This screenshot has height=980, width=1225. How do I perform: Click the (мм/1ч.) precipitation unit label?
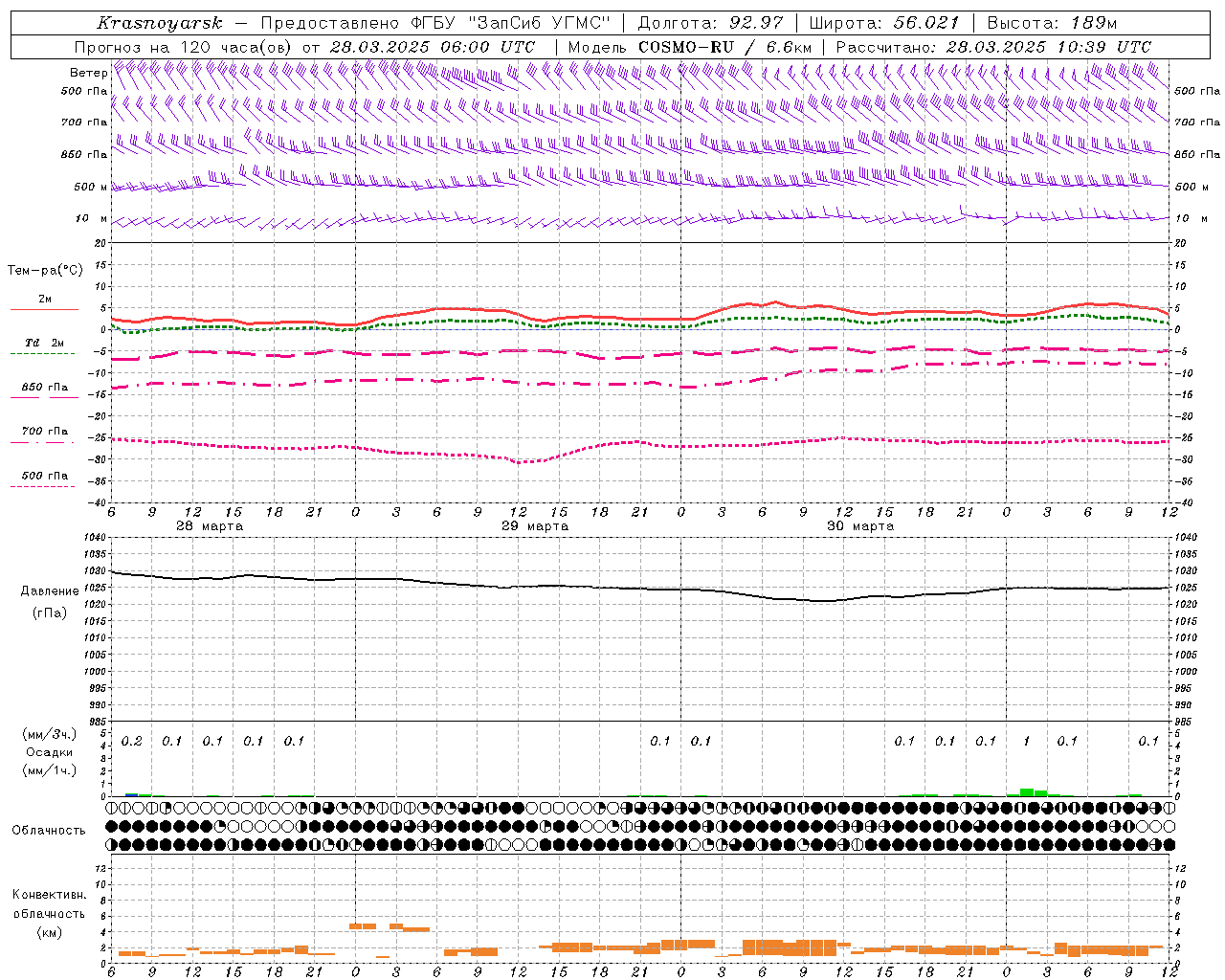(x=49, y=770)
